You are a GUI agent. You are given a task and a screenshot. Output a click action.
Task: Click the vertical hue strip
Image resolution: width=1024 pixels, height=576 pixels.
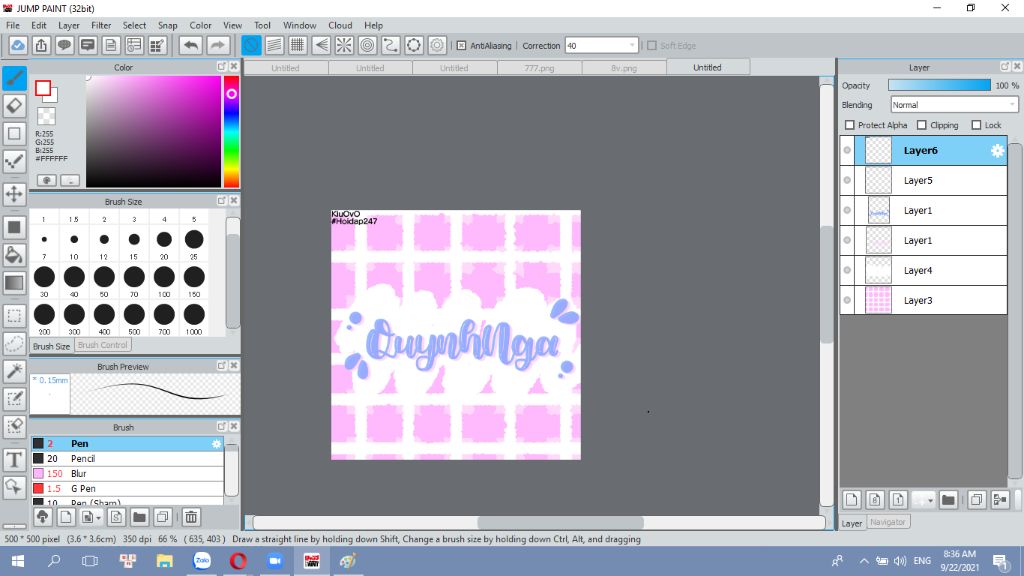click(x=231, y=132)
